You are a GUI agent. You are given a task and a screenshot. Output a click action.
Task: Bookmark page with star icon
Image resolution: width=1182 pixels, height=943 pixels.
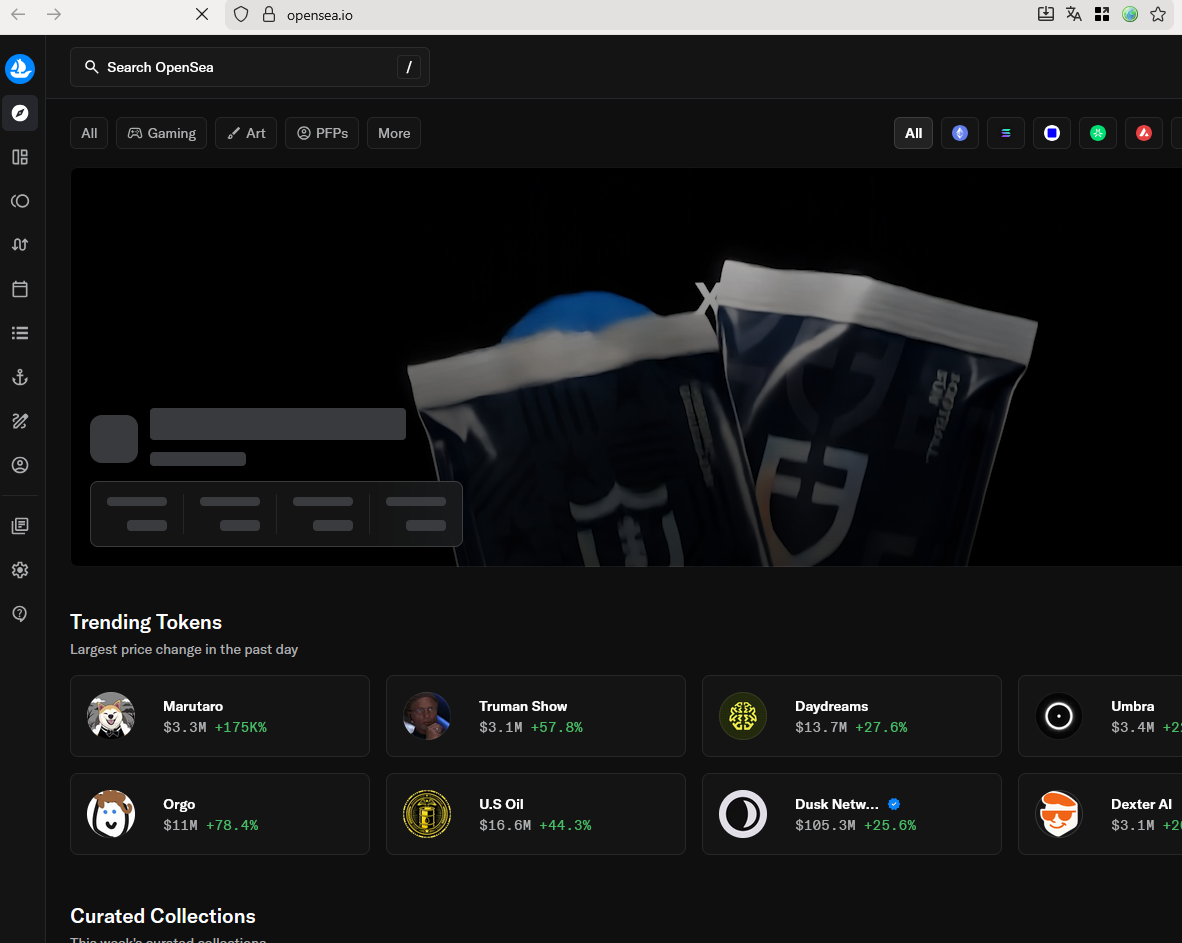1158,14
